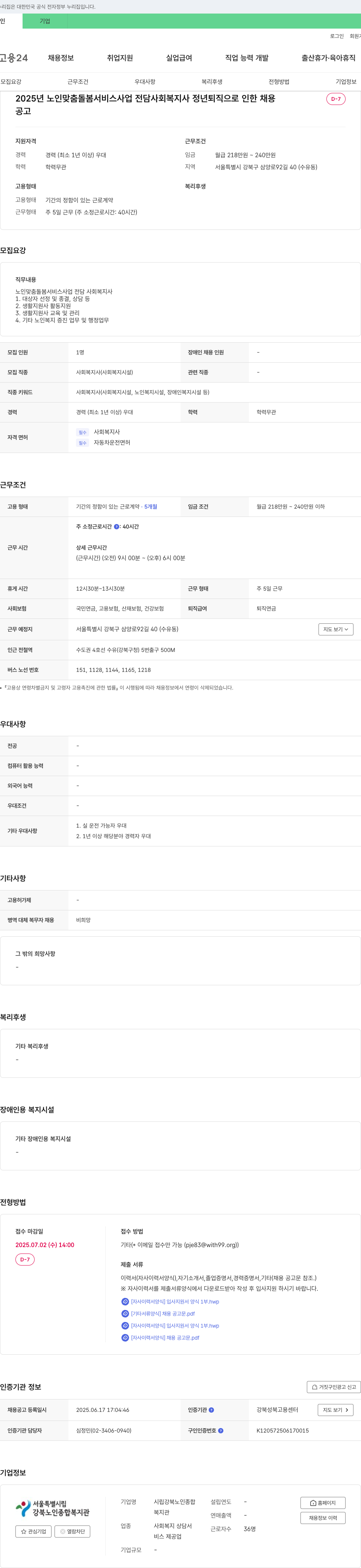
Task: Open the 취업지원 menu
Action: click(120, 58)
